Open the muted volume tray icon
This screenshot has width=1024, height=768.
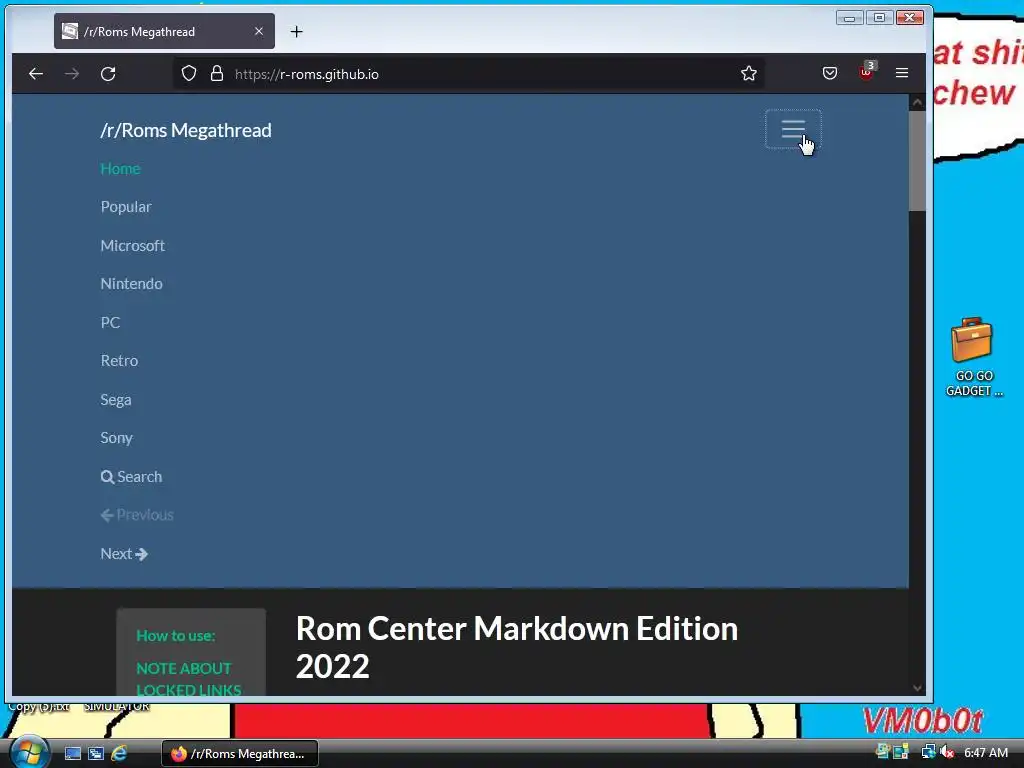coord(948,752)
